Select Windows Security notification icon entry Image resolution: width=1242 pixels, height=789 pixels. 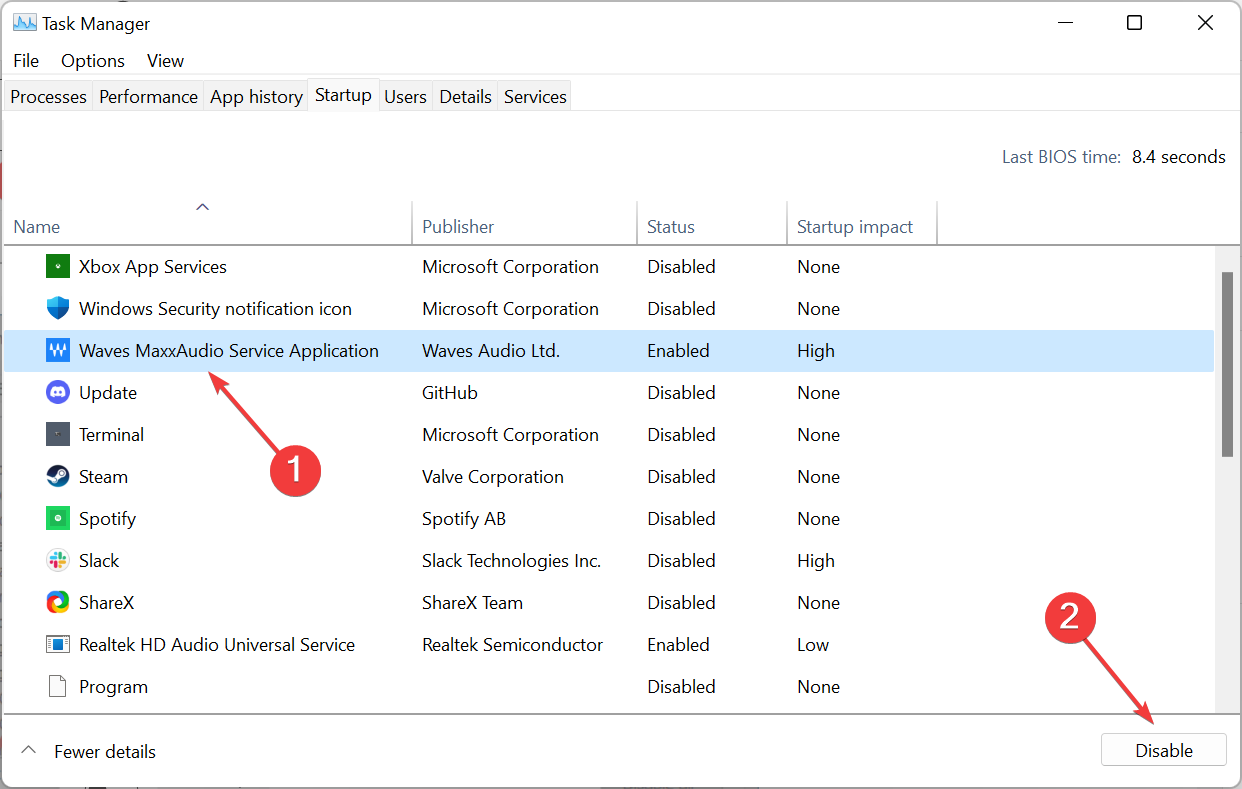[215, 309]
